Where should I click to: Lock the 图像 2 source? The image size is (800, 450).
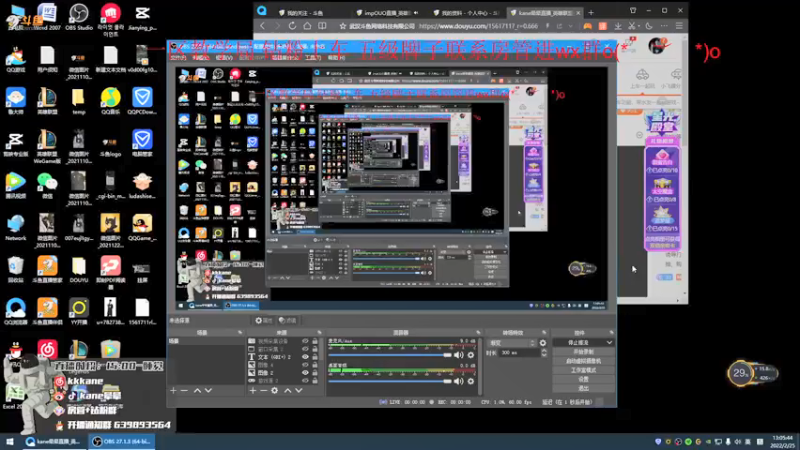click(x=315, y=372)
